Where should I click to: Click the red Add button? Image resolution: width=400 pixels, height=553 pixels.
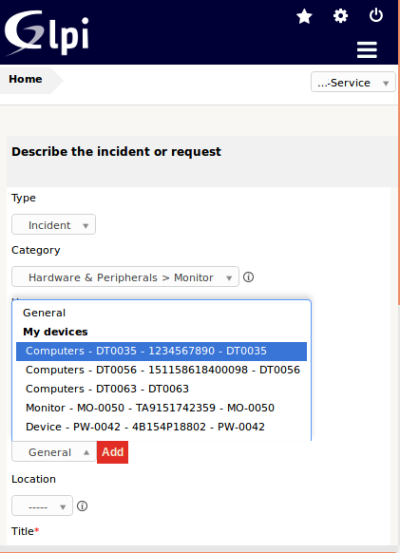(x=113, y=452)
